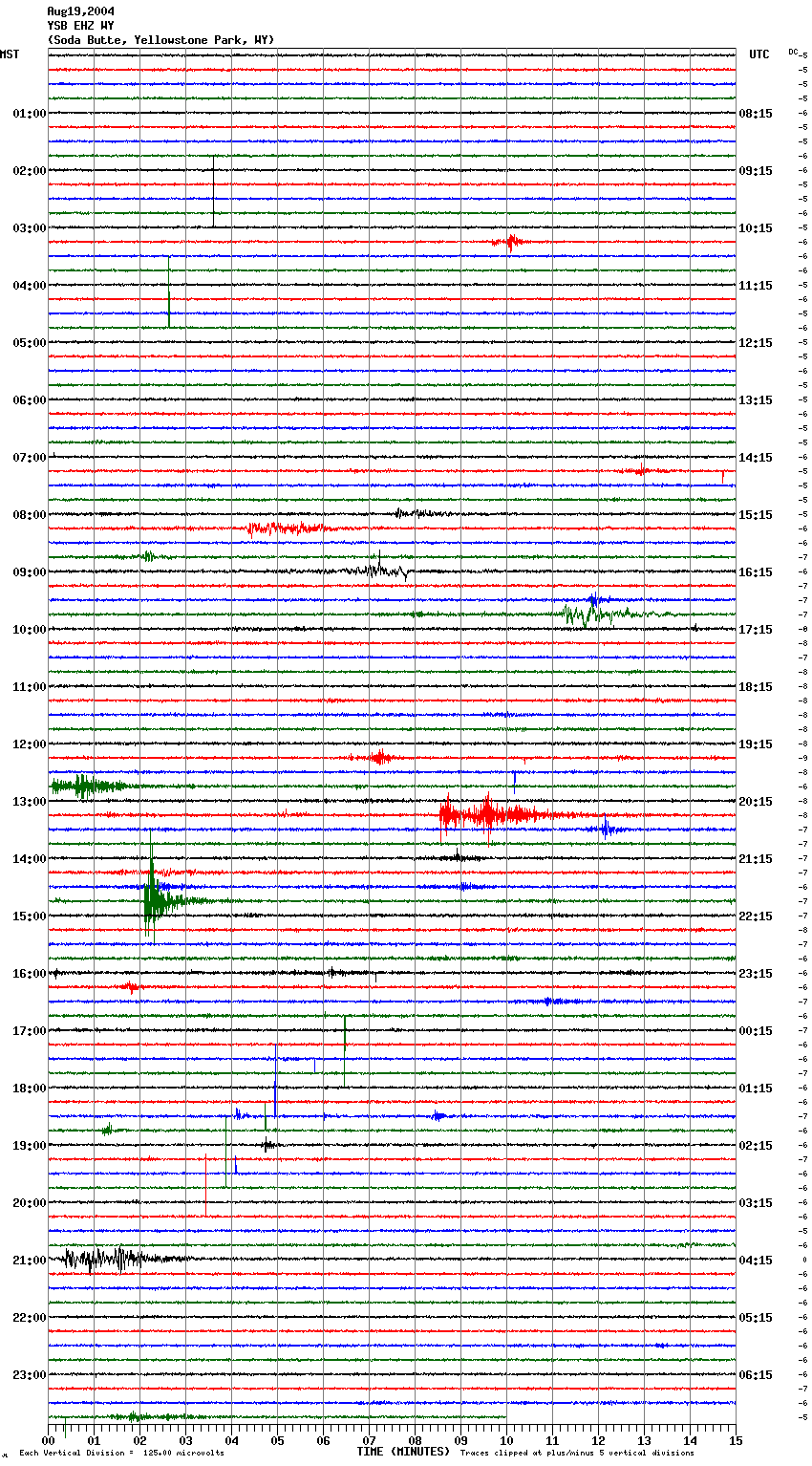The image size is (812, 1466).
Task: Click the 22:15 UTC time label
Action: [756, 916]
